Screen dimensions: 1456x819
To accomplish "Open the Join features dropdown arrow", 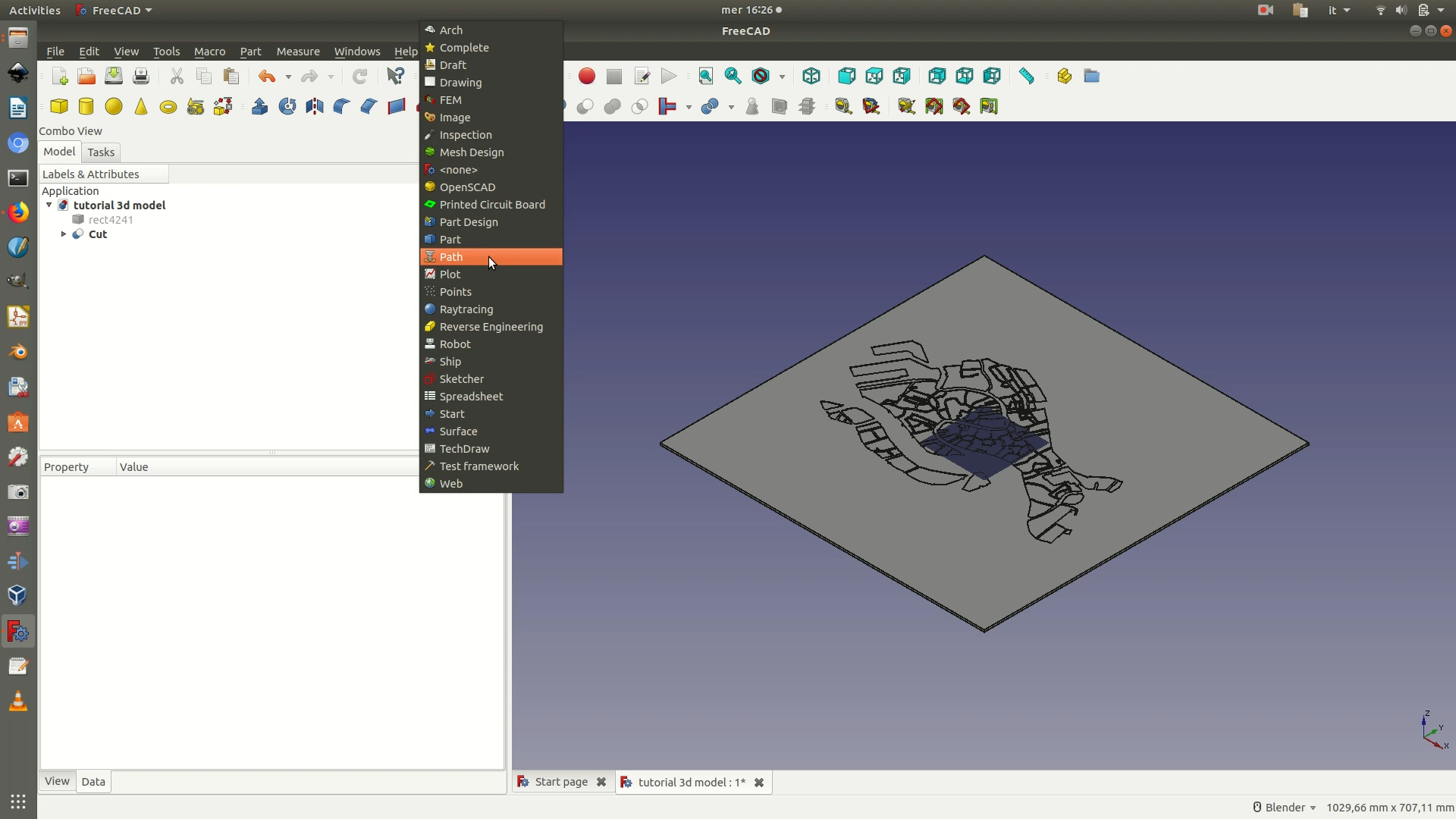I will tap(689, 108).
